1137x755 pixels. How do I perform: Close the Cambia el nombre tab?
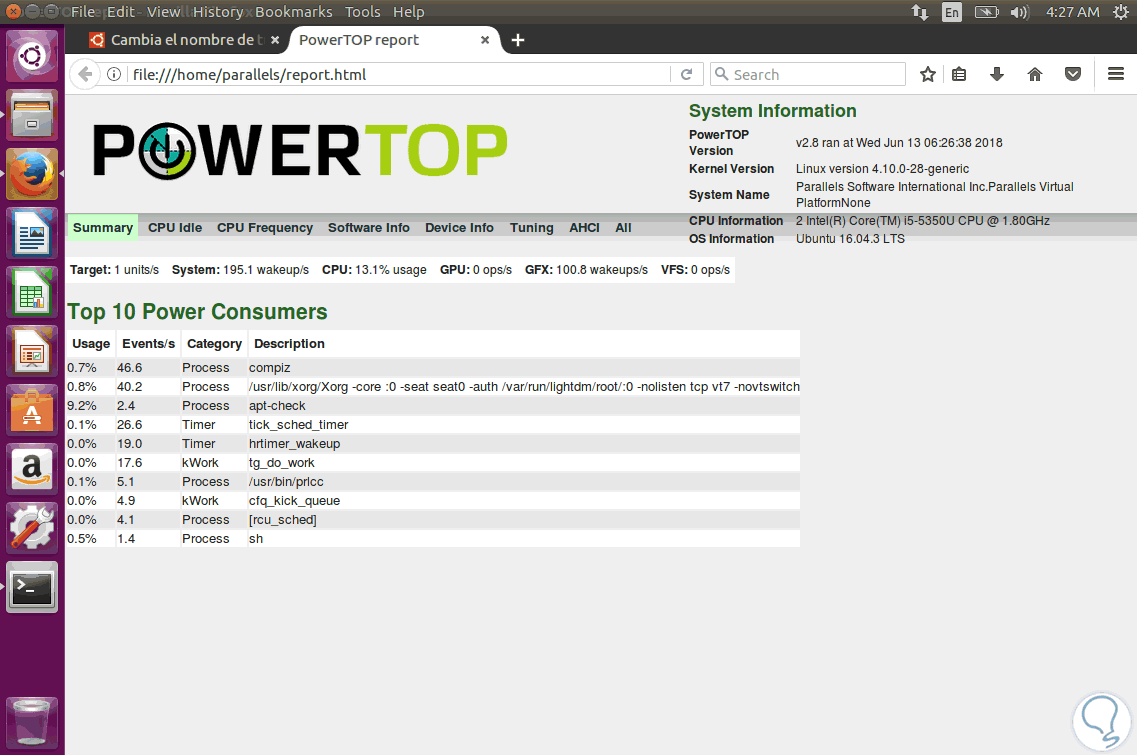click(x=275, y=40)
